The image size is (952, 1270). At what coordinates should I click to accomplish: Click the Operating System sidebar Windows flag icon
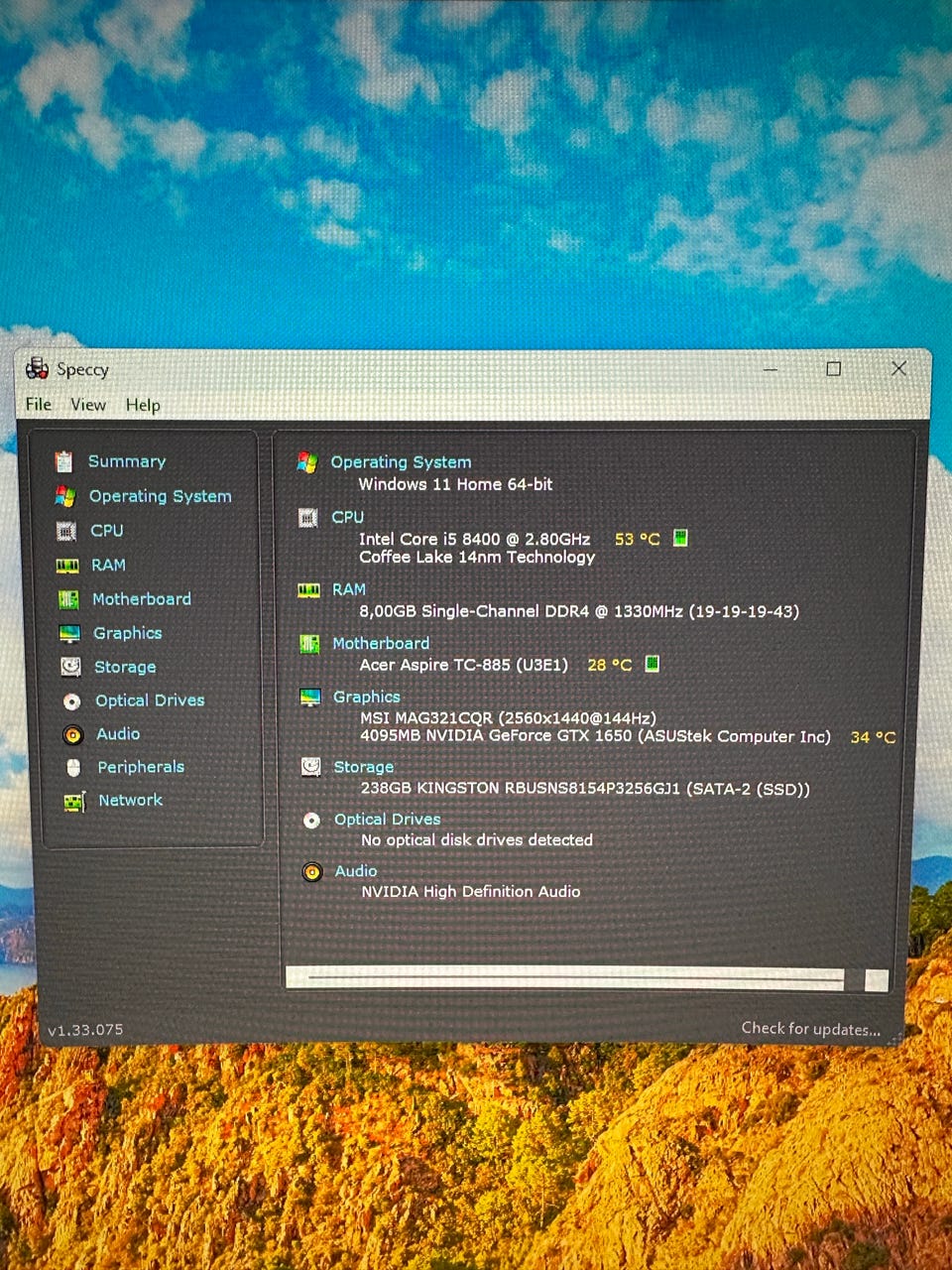pyautogui.click(x=65, y=496)
